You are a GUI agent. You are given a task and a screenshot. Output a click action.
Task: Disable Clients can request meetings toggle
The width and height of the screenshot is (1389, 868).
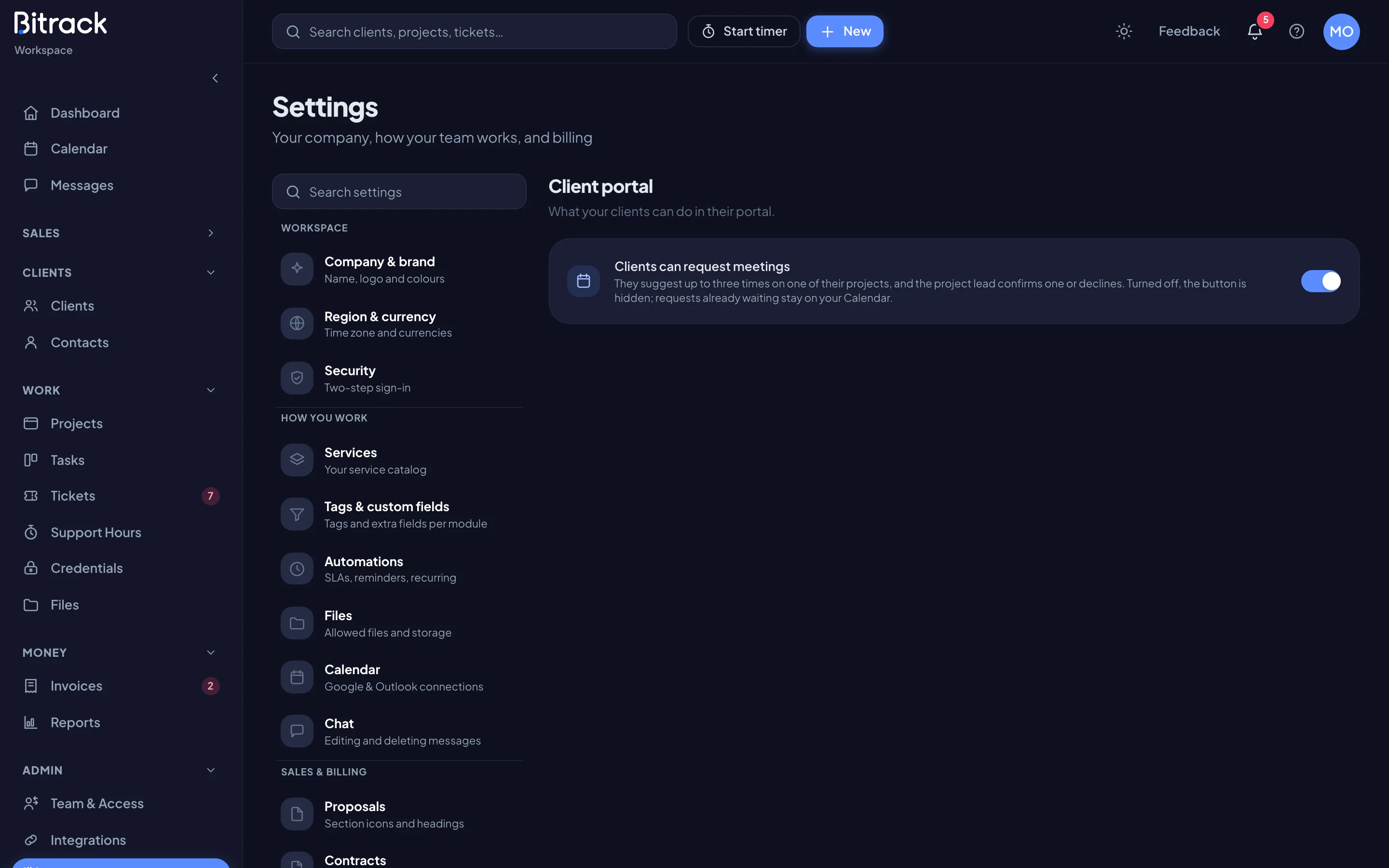pos(1321,281)
